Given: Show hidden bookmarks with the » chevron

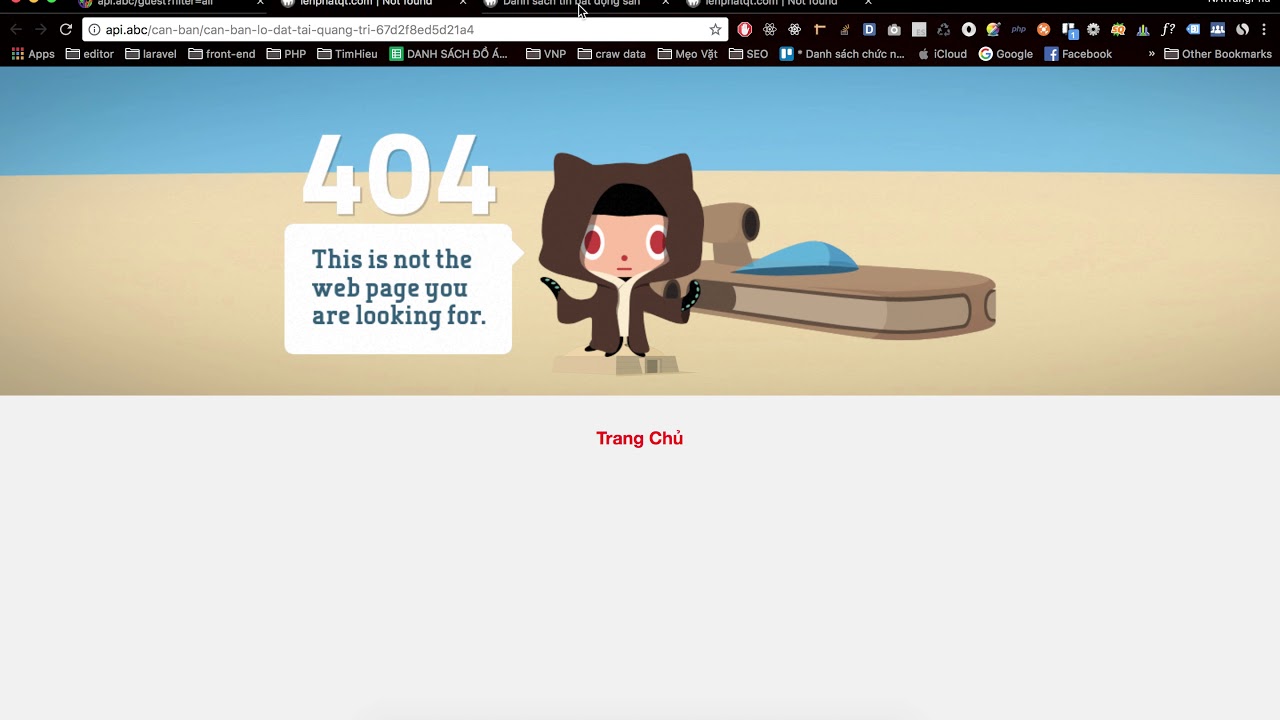Looking at the screenshot, I should coord(1152,54).
